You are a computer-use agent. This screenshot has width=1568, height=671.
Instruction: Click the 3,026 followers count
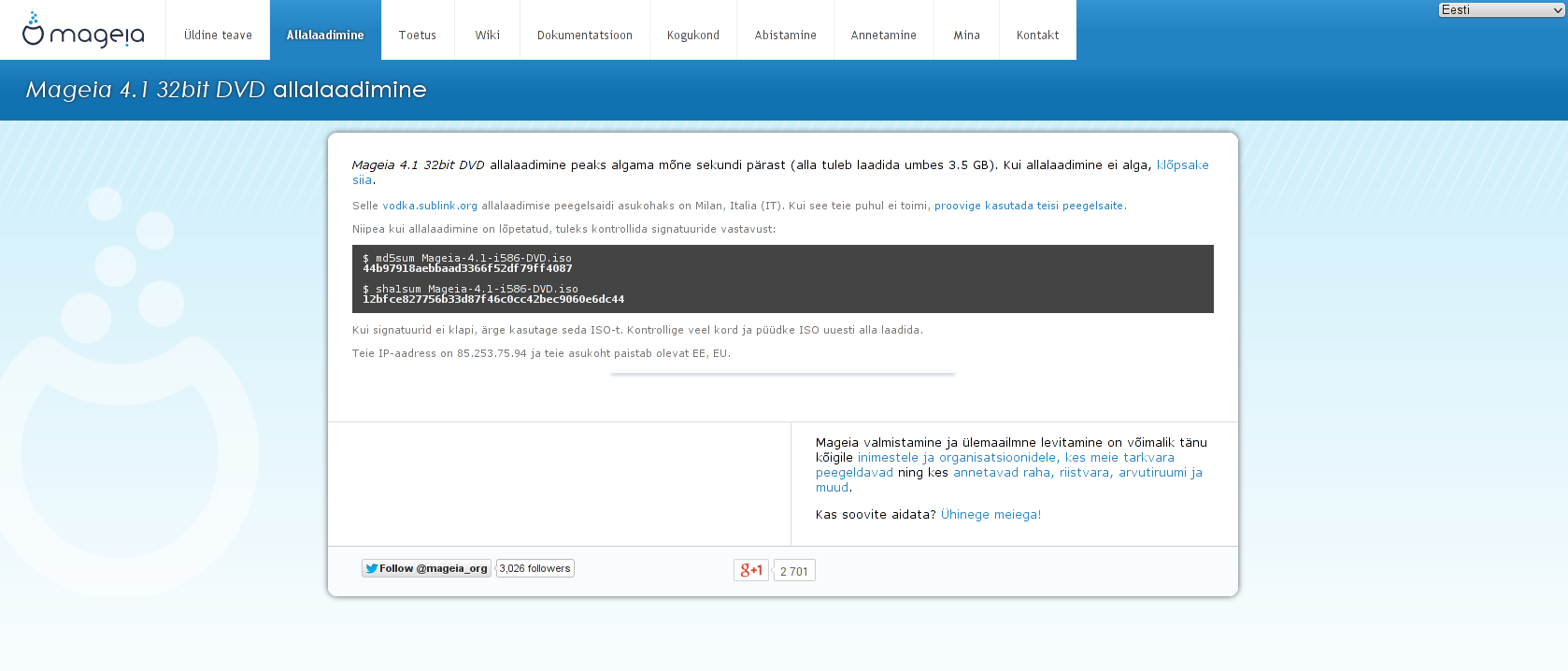point(535,568)
